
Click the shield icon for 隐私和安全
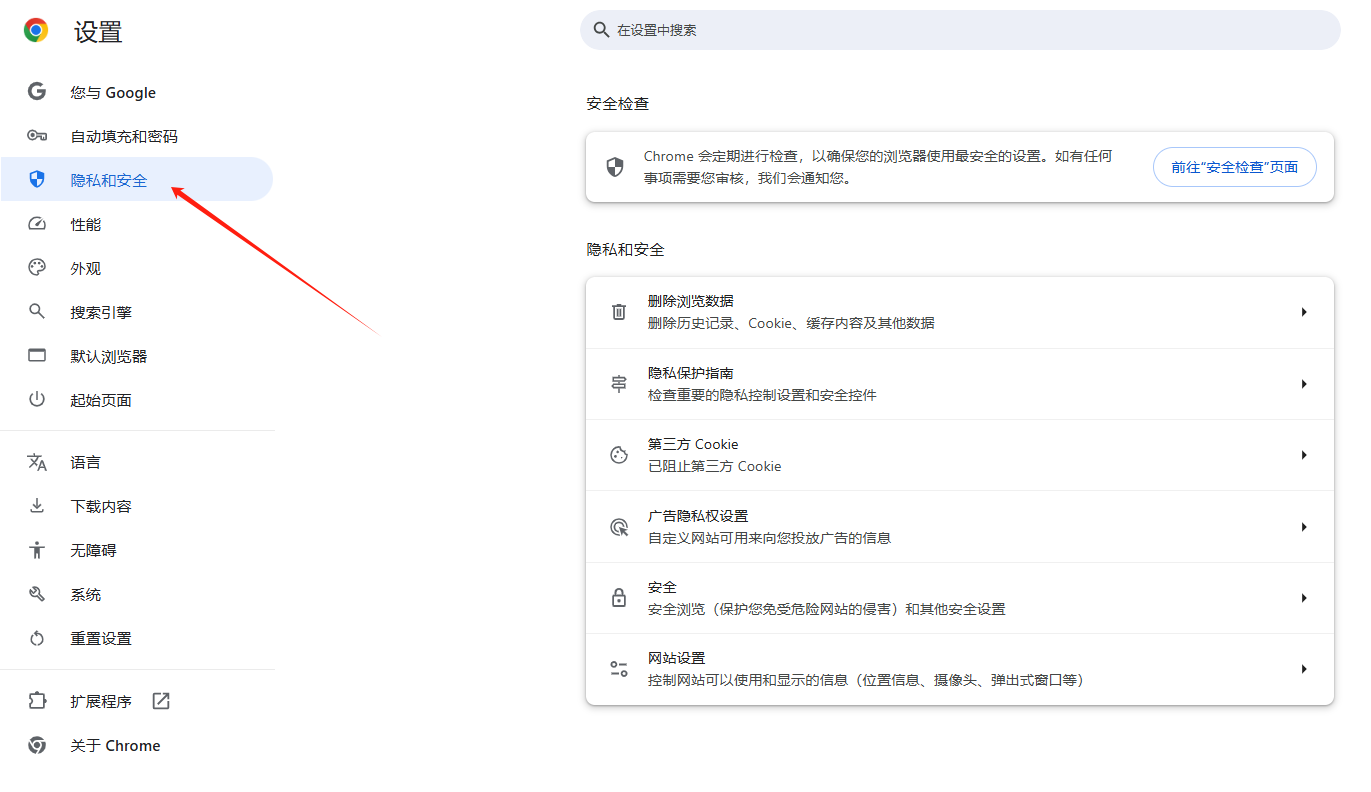pyautogui.click(x=37, y=180)
